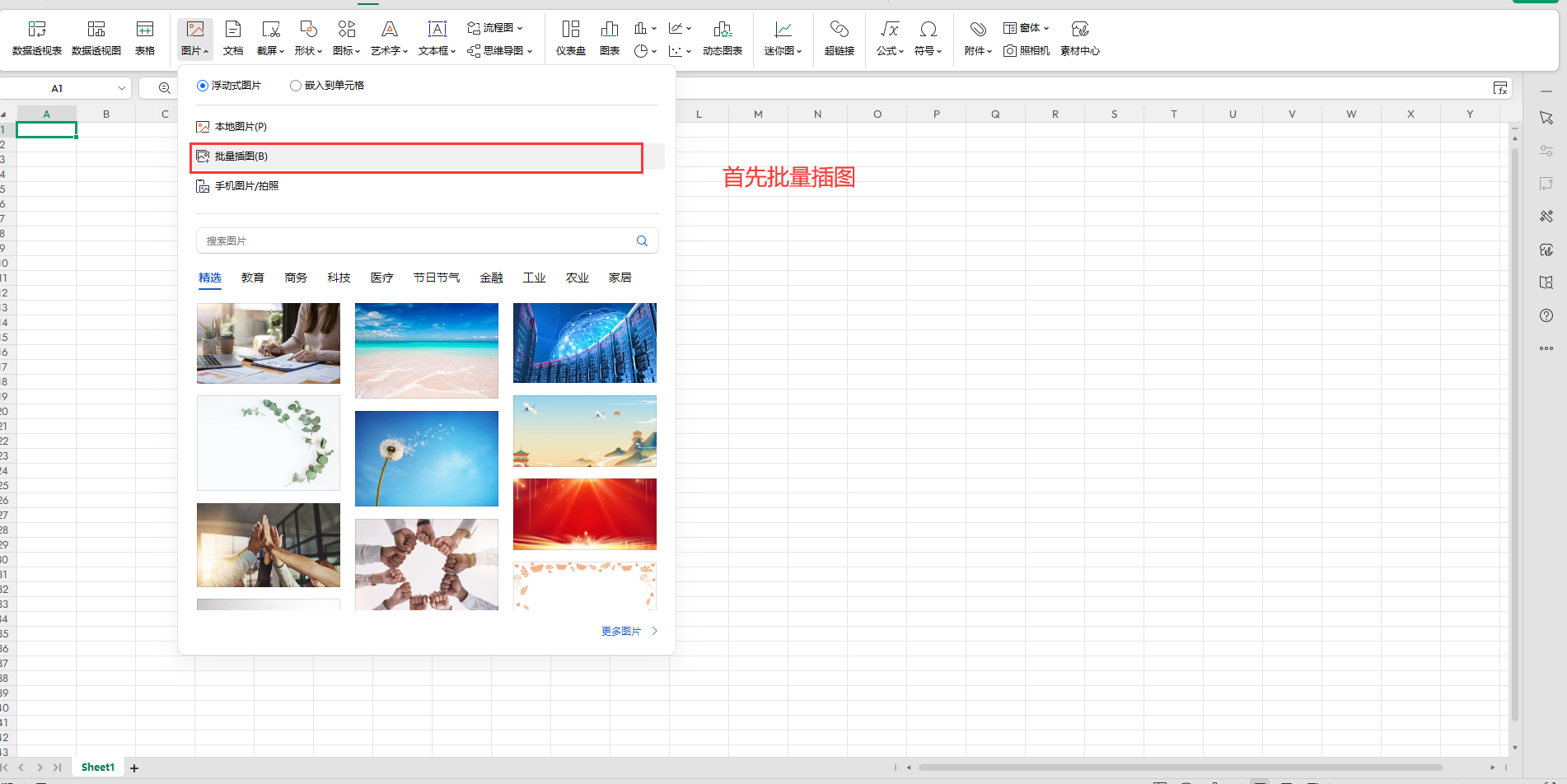Switch to the 商务 image category tab
This screenshot has width=1567, height=784.
point(295,278)
